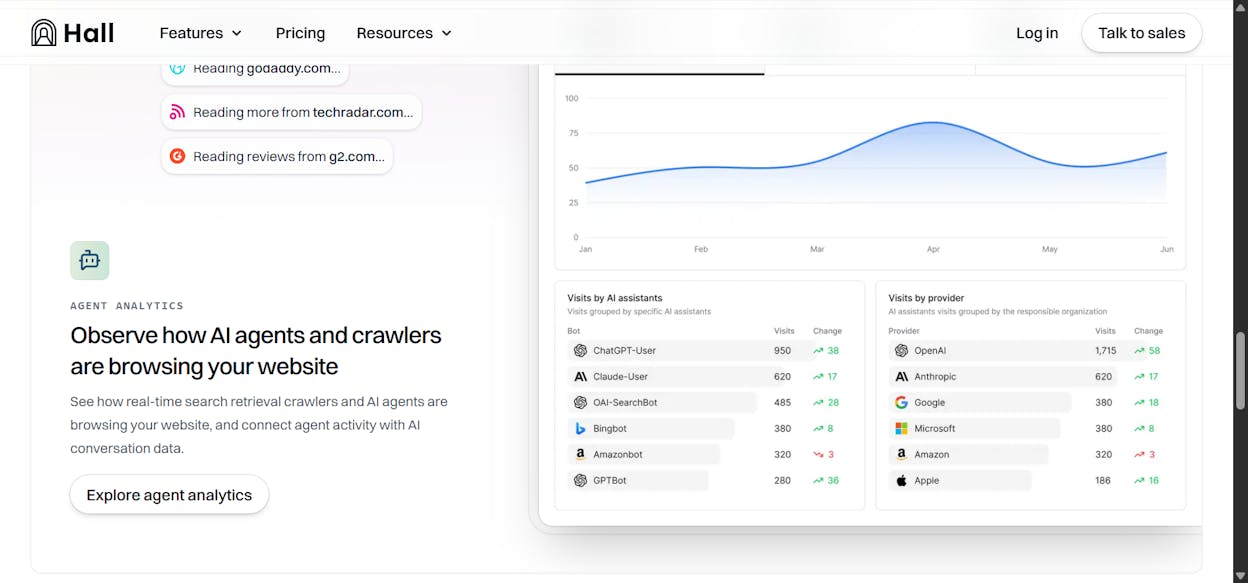1248x583 pixels.
Task: Click the Apple provider icon
Action: tap(901, 480)
